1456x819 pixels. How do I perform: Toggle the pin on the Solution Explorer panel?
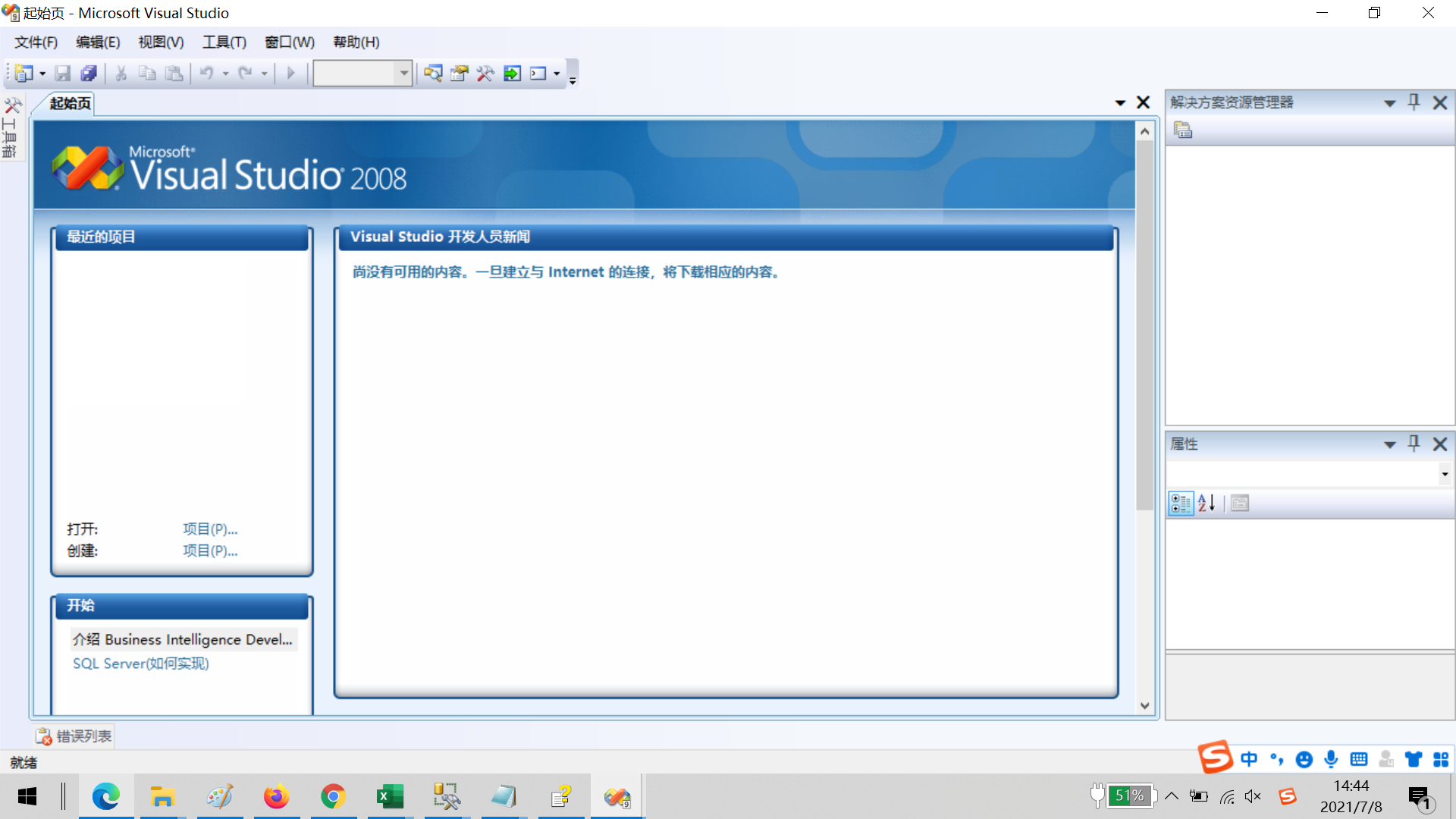(1414, 102)
